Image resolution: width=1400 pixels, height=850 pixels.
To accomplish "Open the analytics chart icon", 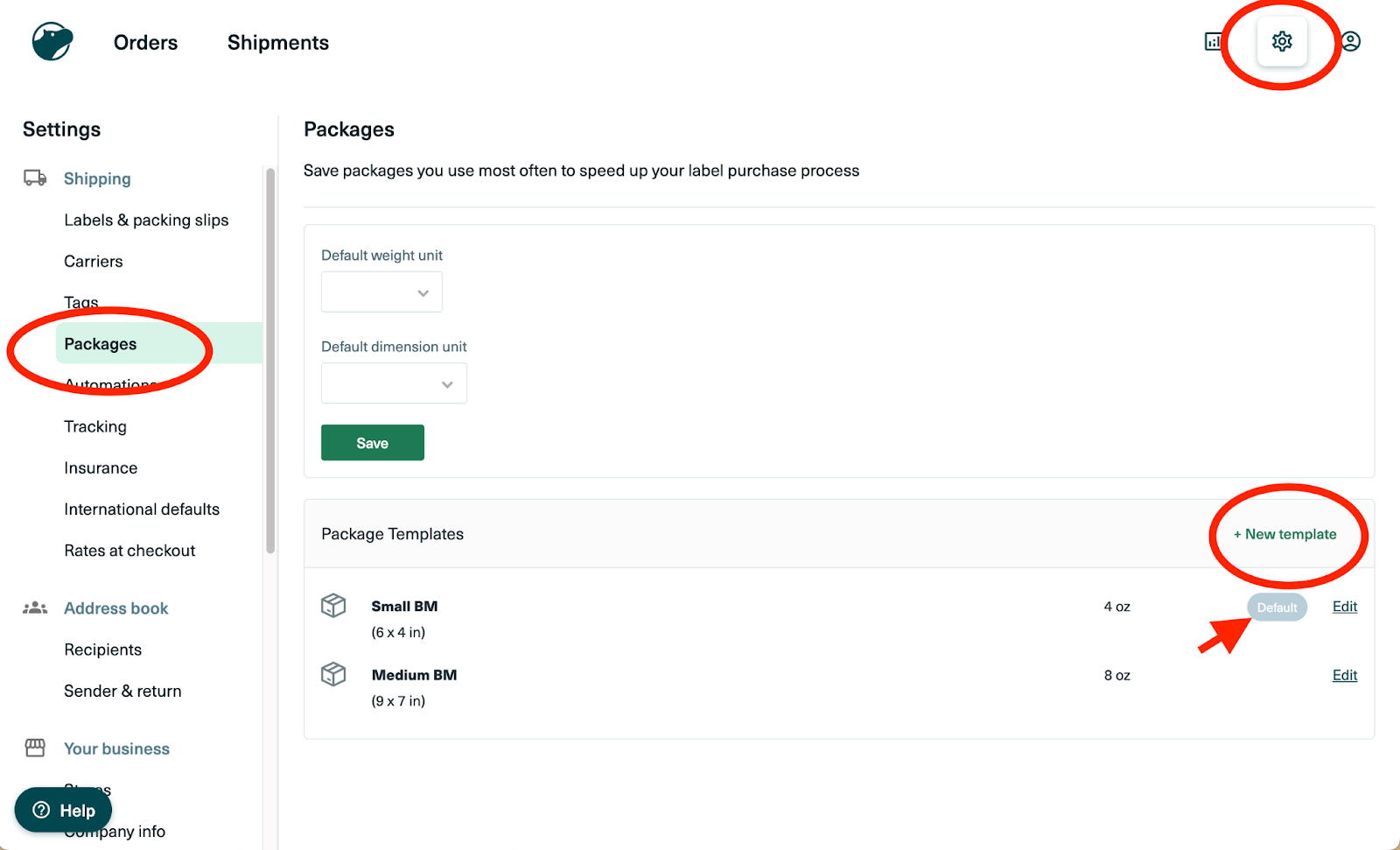I will (1213, 41).
